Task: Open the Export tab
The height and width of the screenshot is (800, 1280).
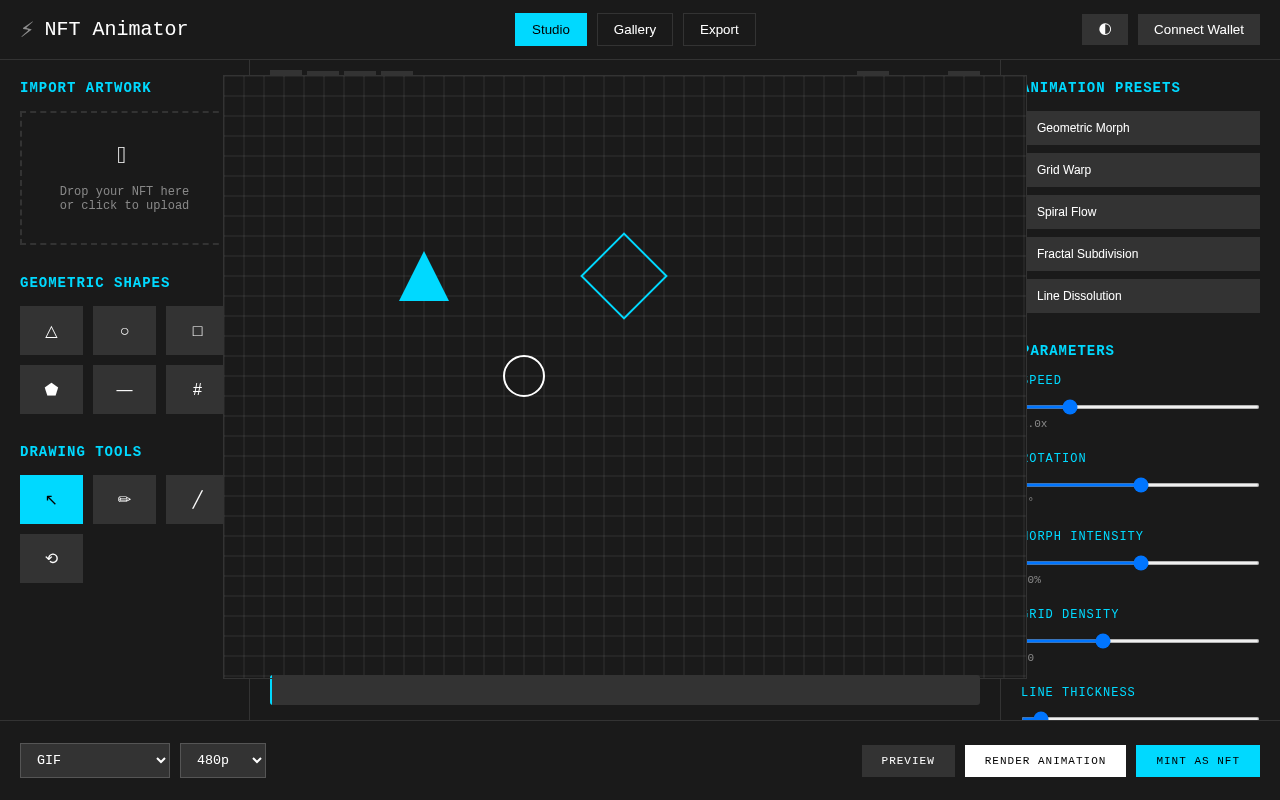Action: (x=719, y=29)
